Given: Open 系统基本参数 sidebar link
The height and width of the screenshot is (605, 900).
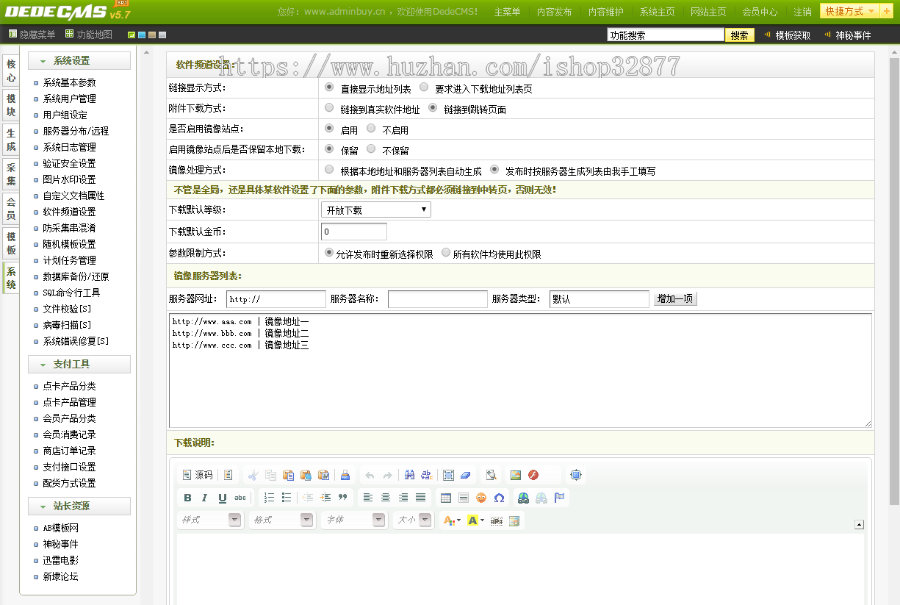Looking at the screenshot, I should pos(69,83).
